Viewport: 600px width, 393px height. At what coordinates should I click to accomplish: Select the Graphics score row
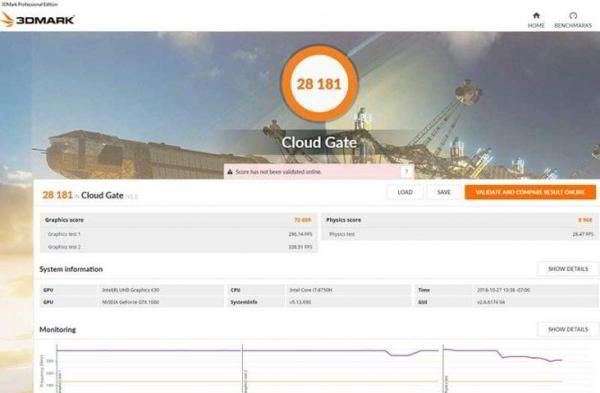pyautogui.click(x=178, y=220)
